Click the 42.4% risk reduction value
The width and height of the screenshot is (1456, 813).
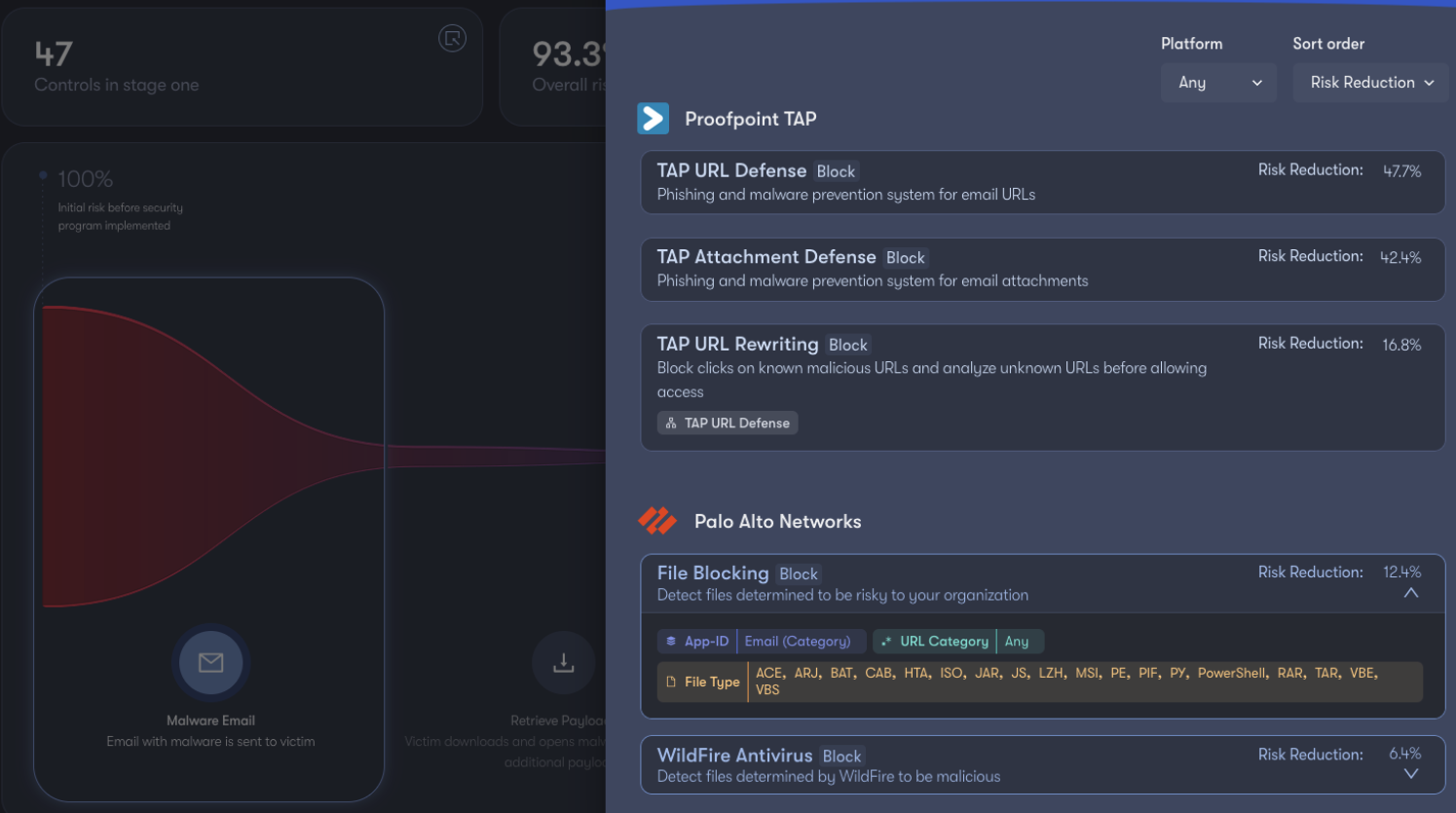tap(1400, 258)
